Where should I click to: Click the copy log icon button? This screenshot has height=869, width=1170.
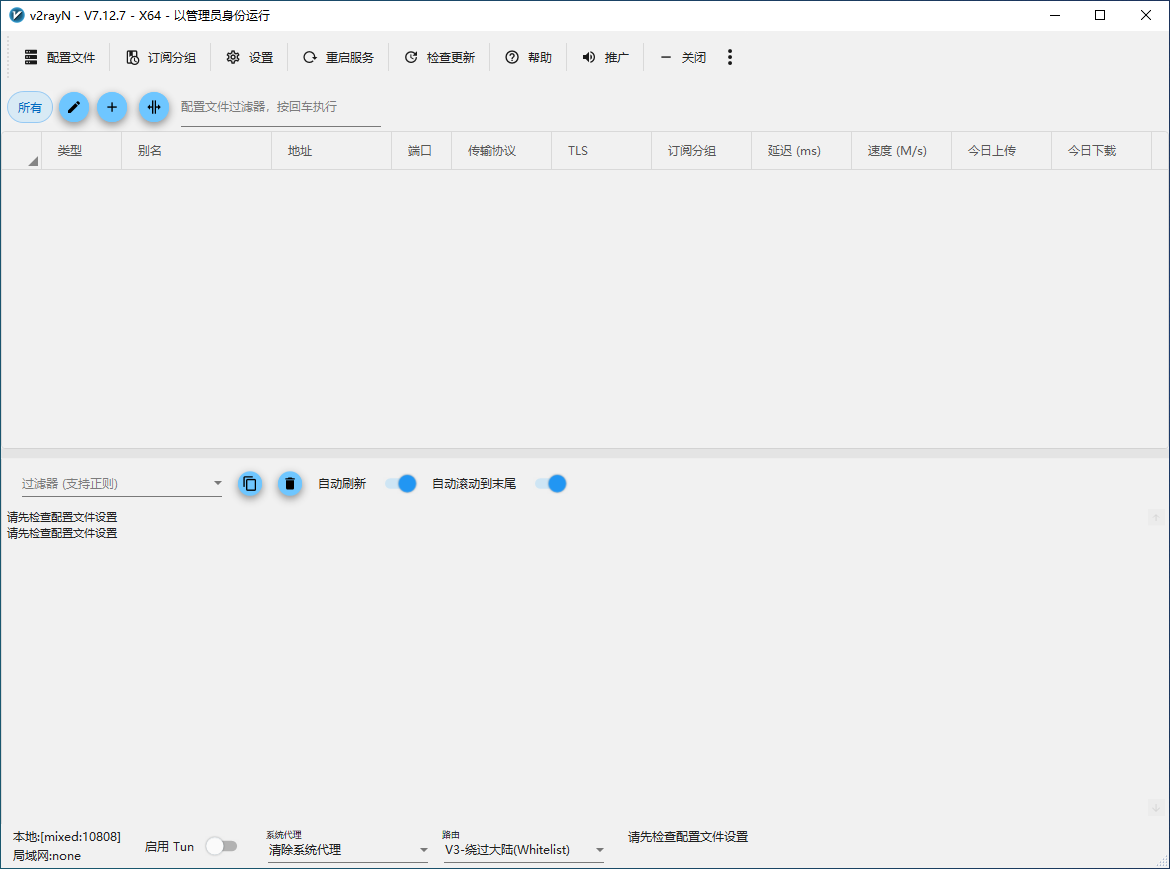click(250, 484)
